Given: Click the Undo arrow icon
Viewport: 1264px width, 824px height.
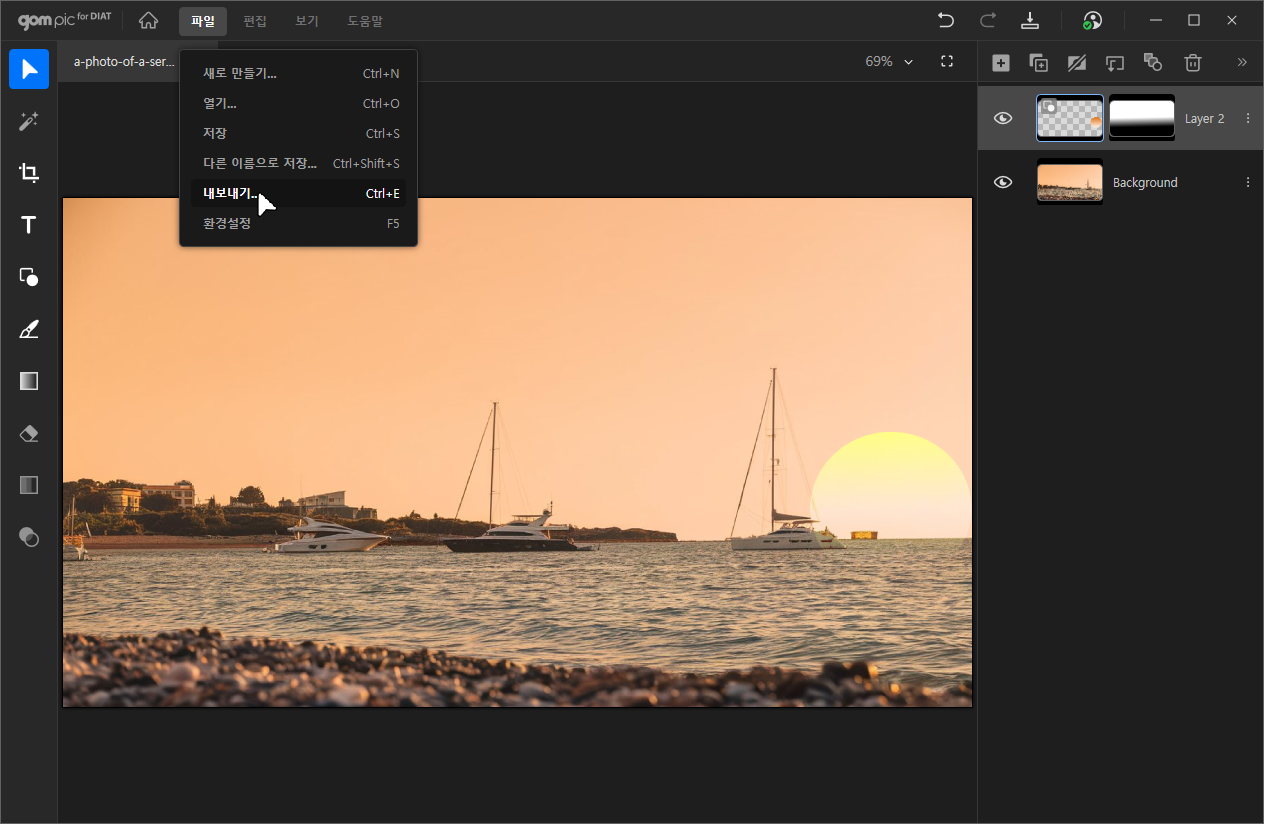Looking at the screenshot, I should (945, 21).
